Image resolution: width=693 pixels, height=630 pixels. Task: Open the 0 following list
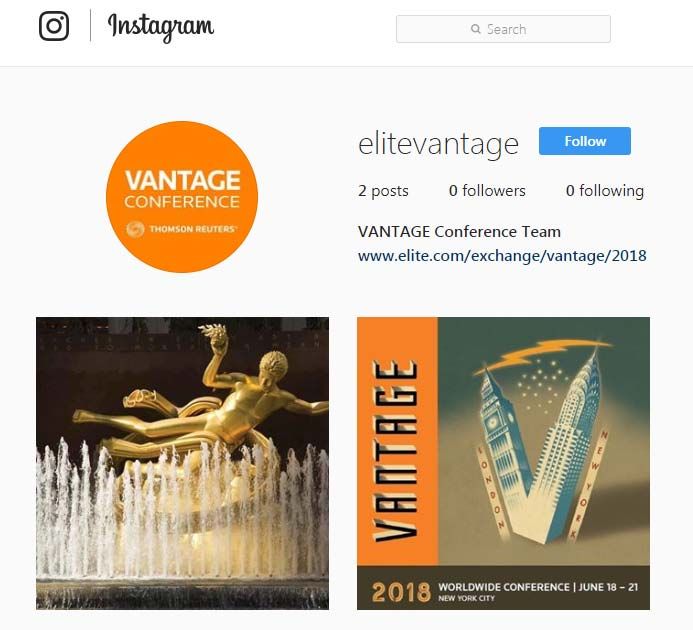point(605,191)
